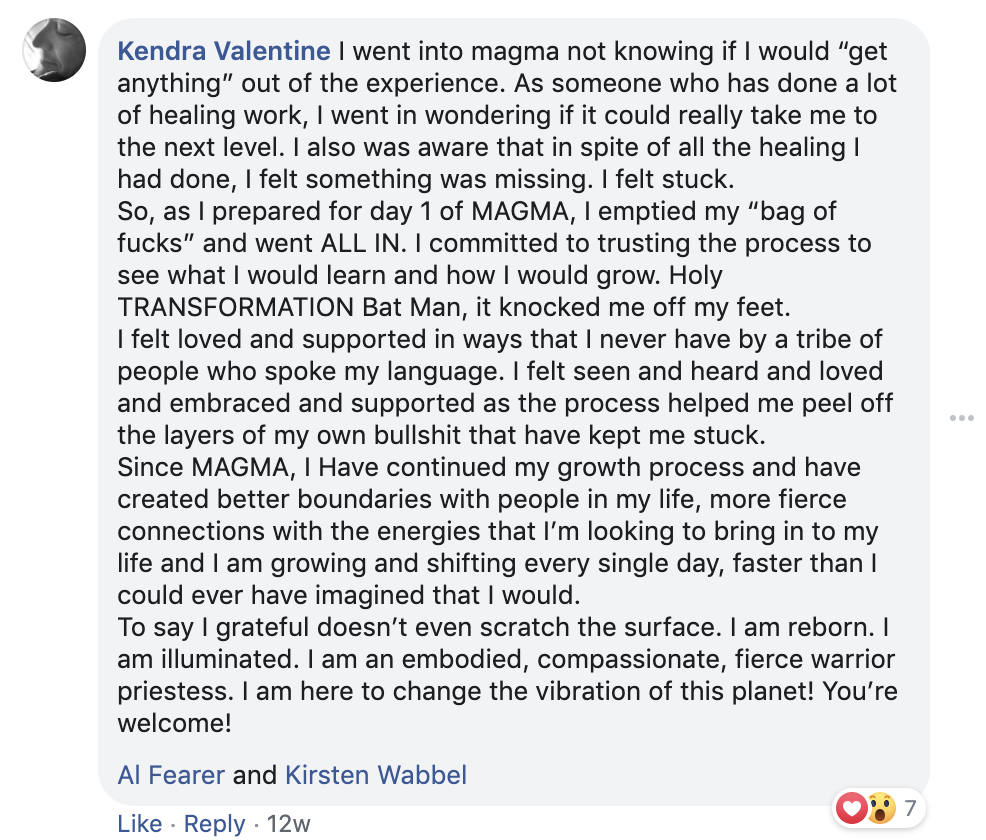Image resolution: width=986 pixels, height=840 pixels.
Task: Open the 12w timestamp permalink
Action: pos(289,823)
